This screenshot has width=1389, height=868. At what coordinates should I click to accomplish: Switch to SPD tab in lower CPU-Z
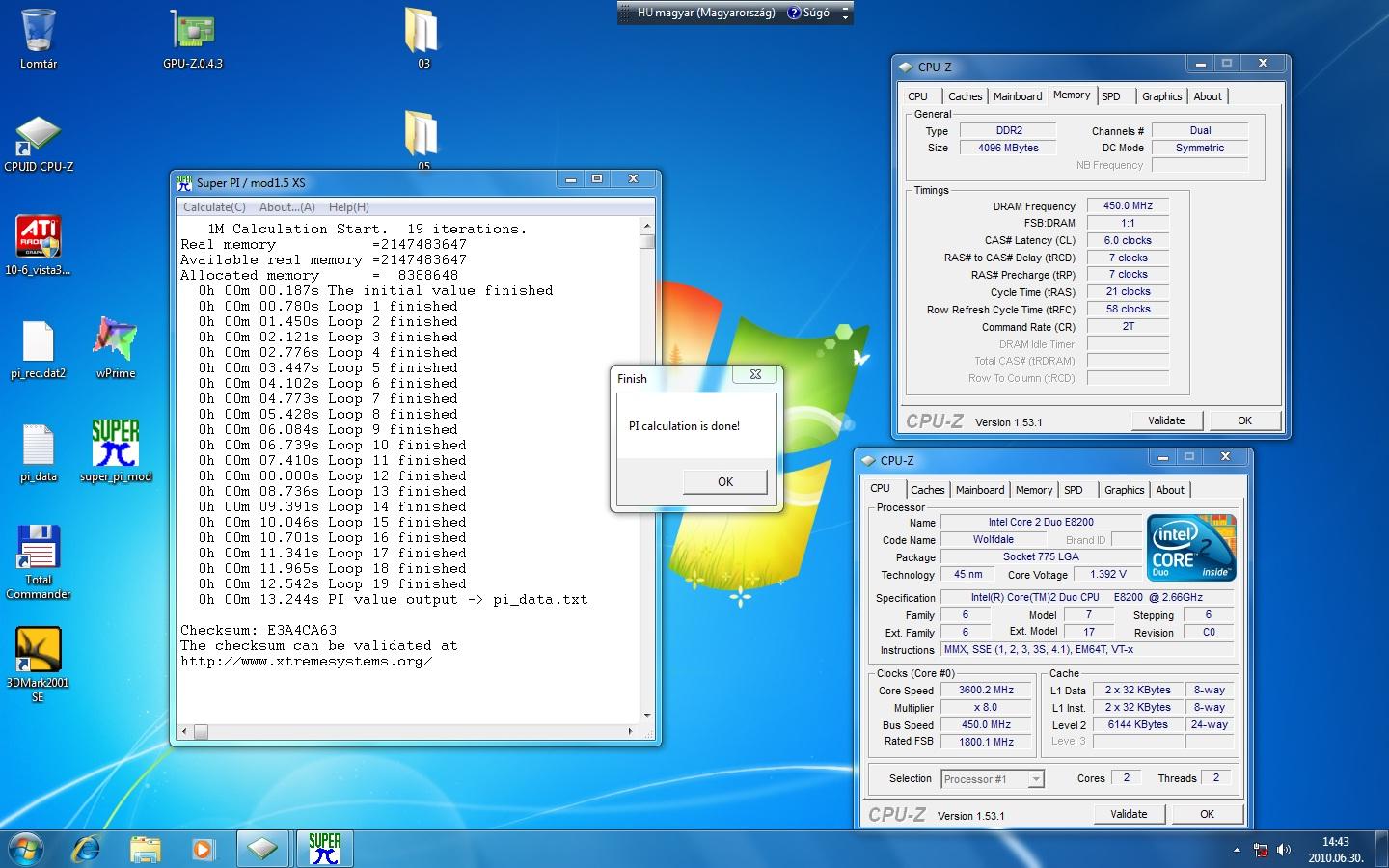click(1074, 490)
